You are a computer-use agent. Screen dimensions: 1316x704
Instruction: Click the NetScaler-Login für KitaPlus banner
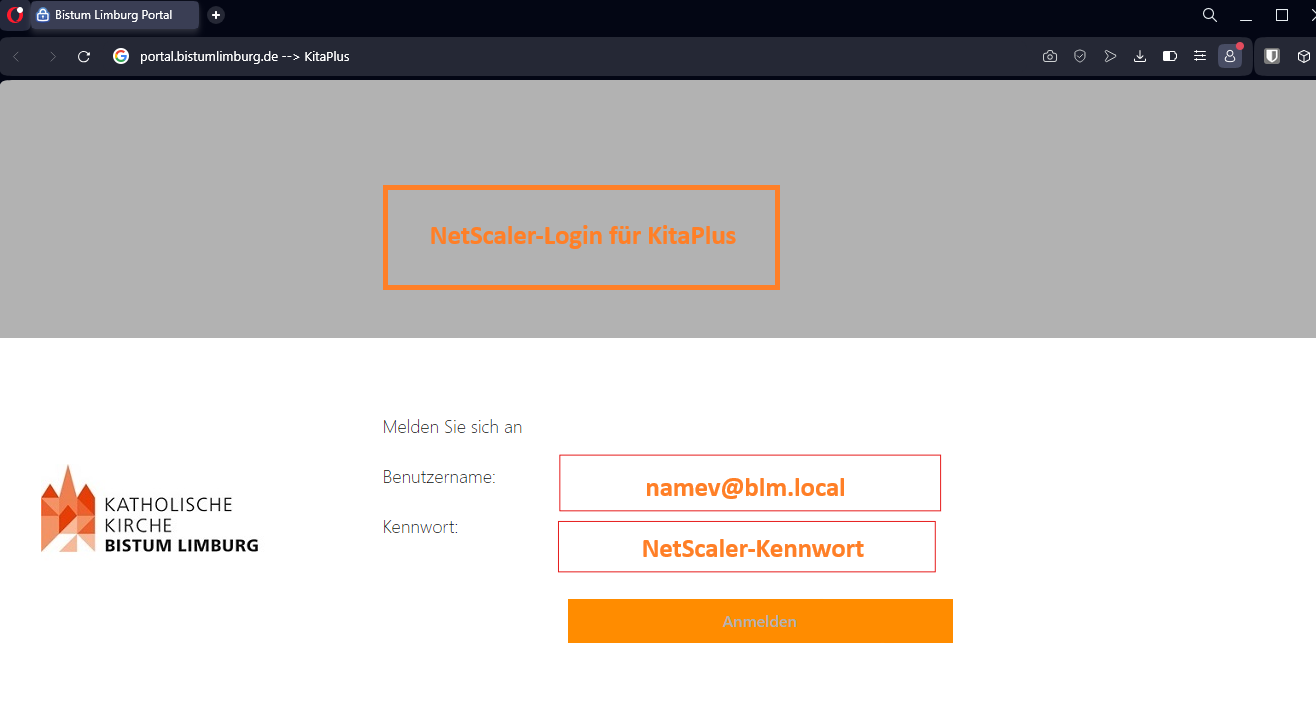[581, 237]
